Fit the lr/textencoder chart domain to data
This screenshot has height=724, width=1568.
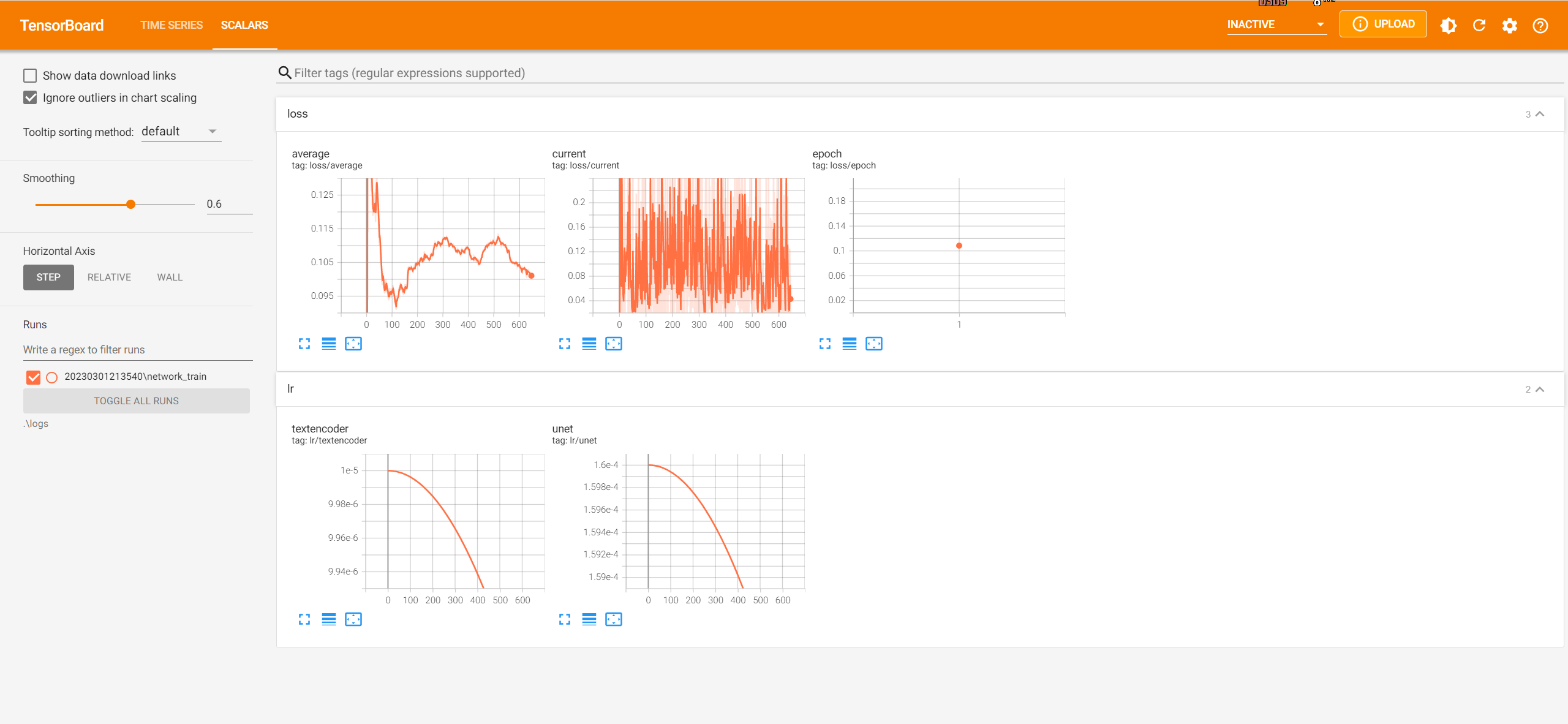(x=353, y=619)
